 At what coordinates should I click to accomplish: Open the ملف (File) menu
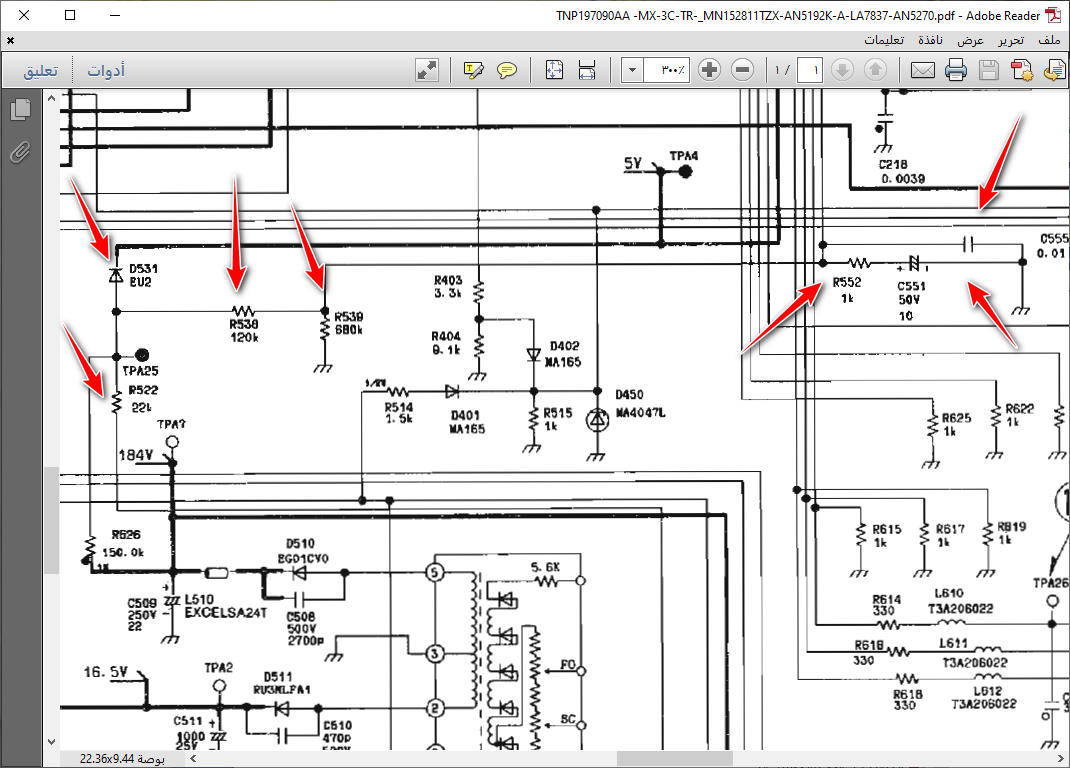click(x=1049, y=40)
